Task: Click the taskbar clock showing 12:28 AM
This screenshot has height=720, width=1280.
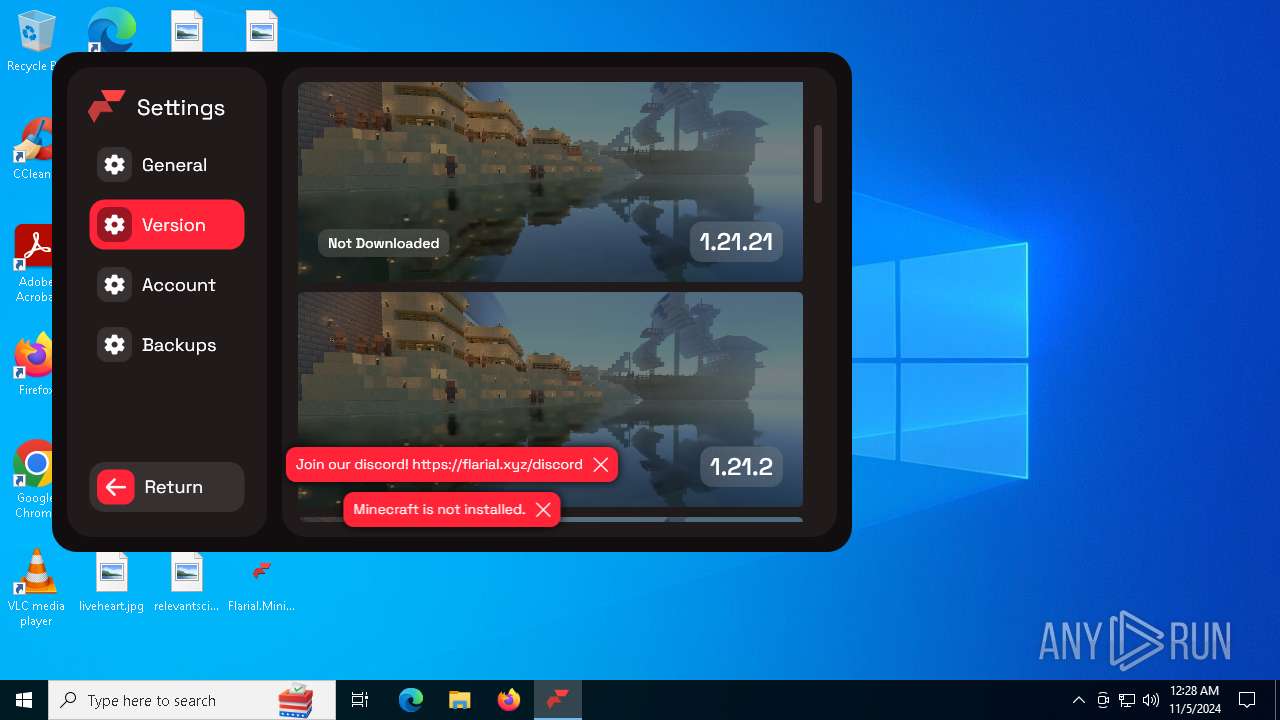Action: [1195, 700]
